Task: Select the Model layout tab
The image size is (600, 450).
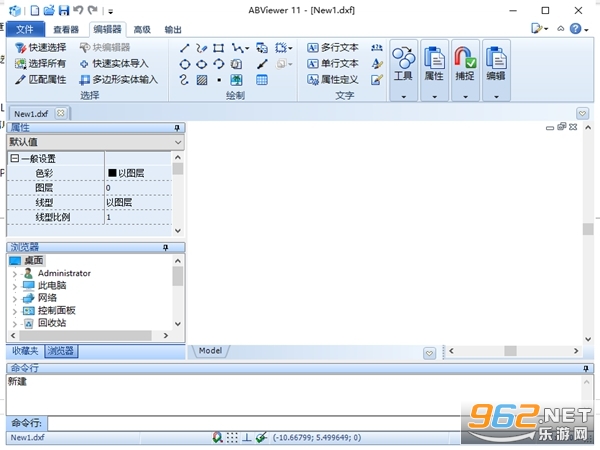Action: pyautogui.click(x=210, y=351)
